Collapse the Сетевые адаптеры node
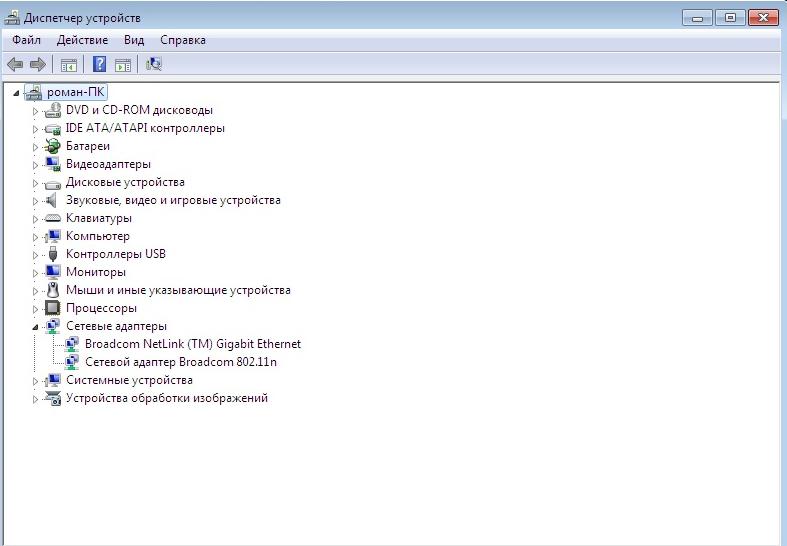Image resolution: width=787 pixels, height=546 pixels. 35,327
